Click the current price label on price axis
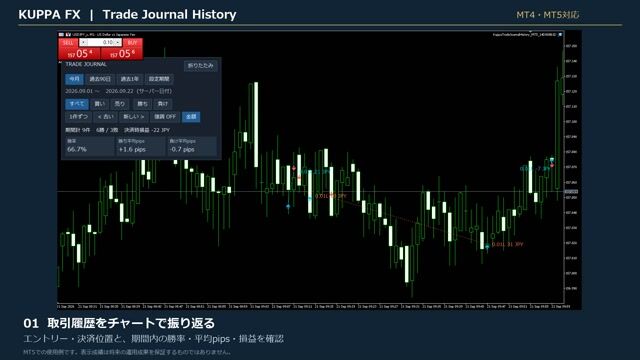 click(x=571, y=191)
